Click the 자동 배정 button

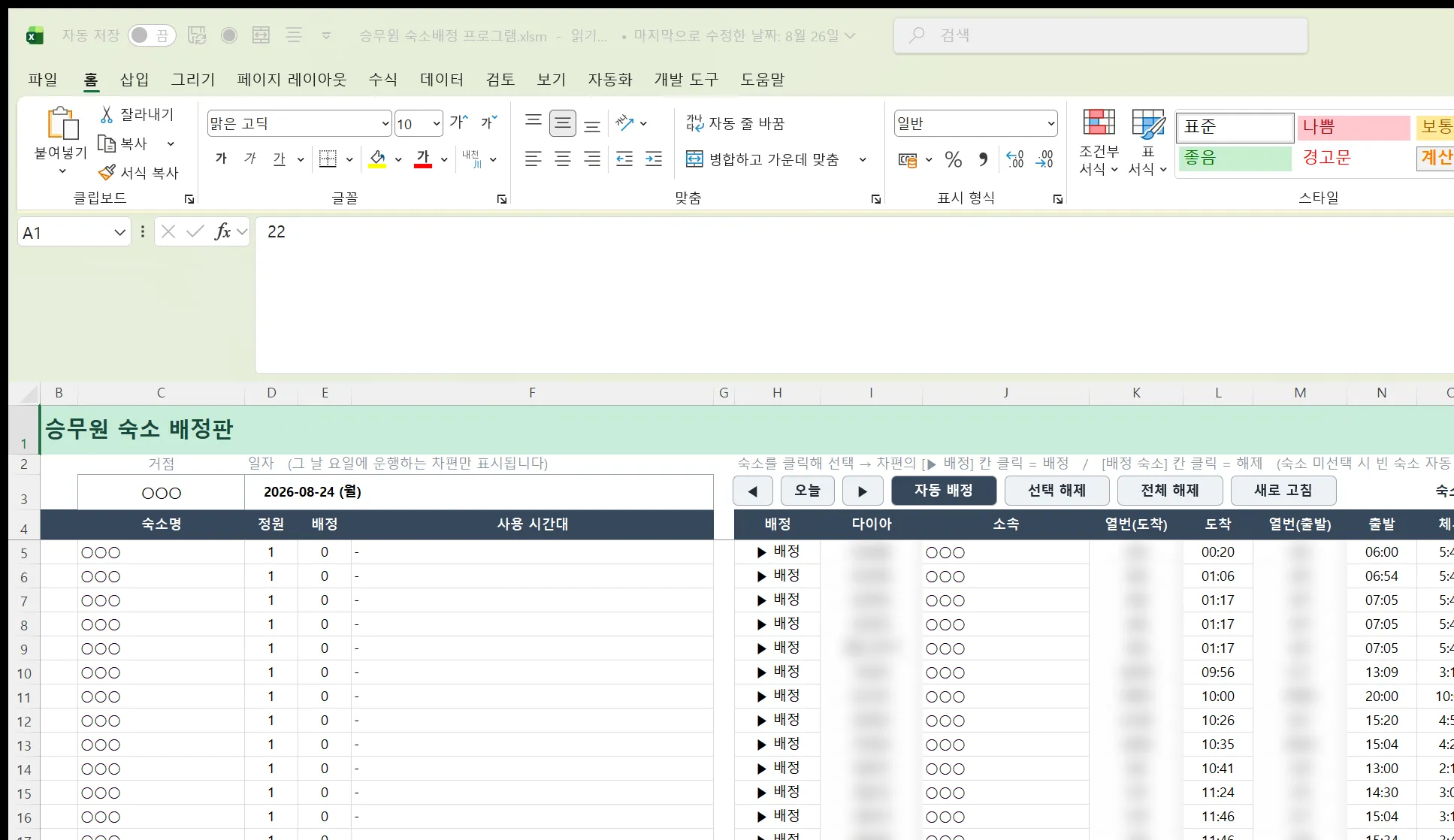(x=944, y=490)
